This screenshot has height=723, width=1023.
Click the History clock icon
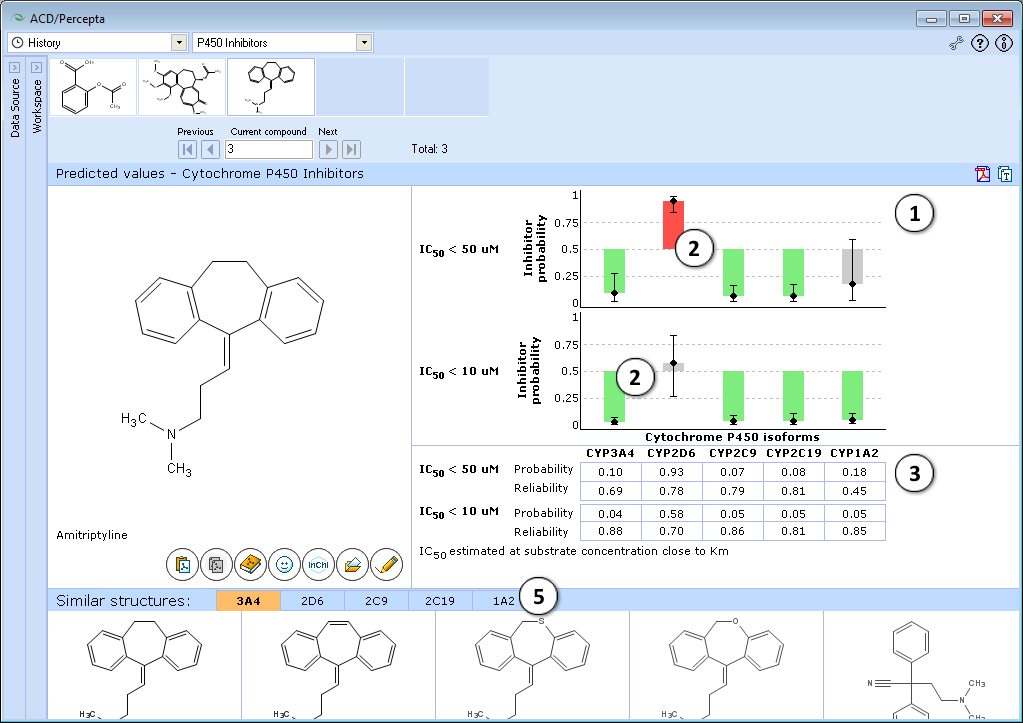click(18, 43)
